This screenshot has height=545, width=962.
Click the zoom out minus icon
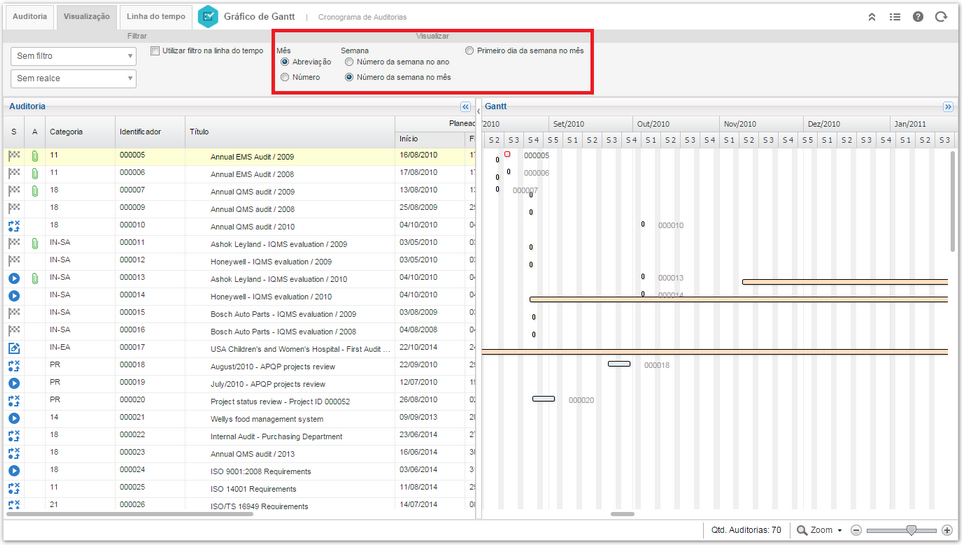[856, 530]
